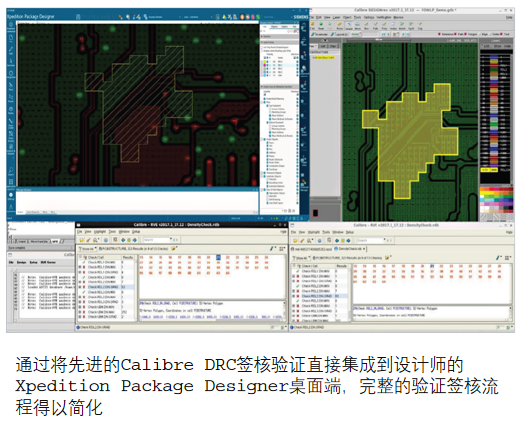Open the Setup menu in right RVE window

click(350, 232)
